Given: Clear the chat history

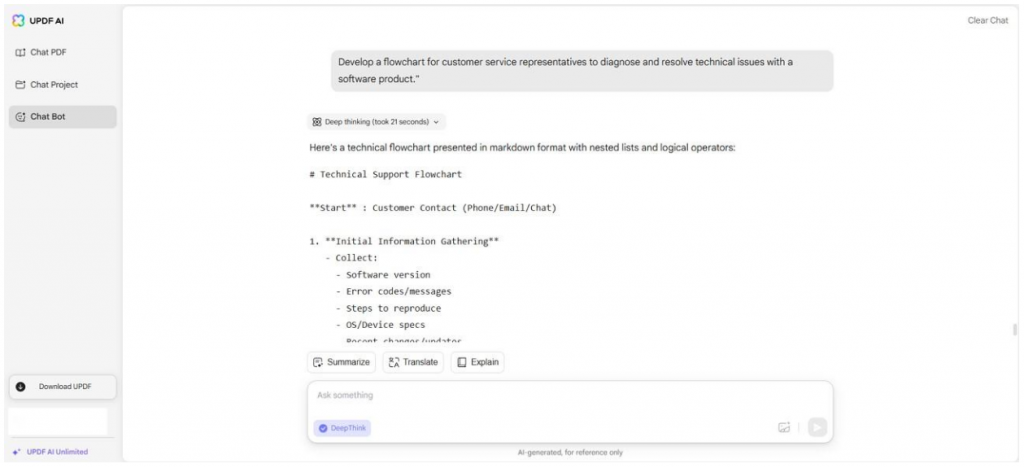Looking at the screenshot, I should point(987,20).
